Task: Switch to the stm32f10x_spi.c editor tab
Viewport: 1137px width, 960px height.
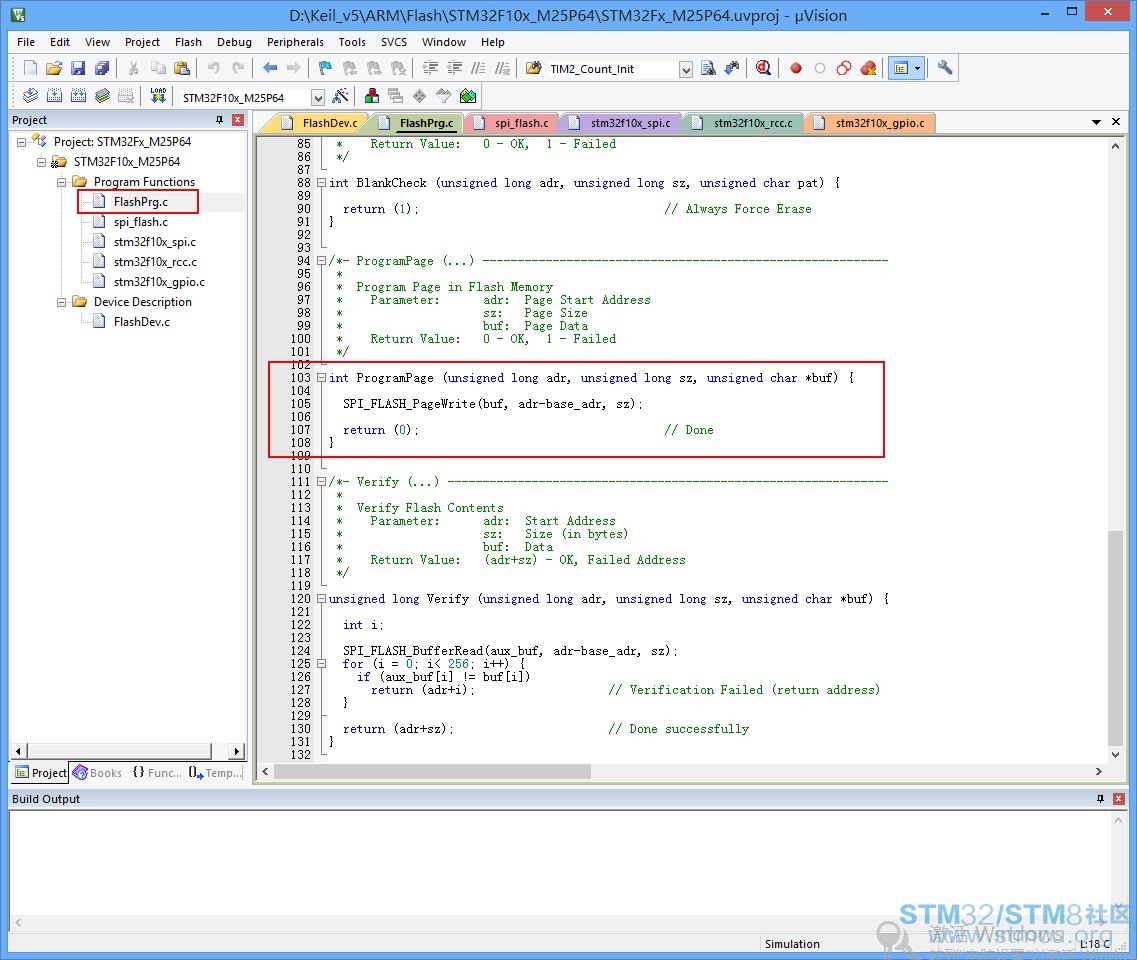Action: [621, 123]
